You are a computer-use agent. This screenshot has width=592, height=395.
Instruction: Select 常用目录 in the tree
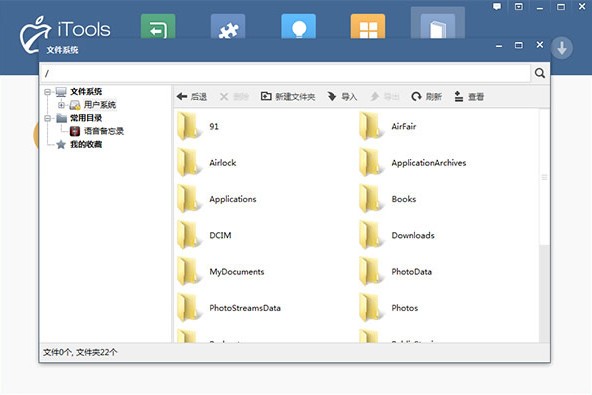pyautogui.click(x=86, y=118)
